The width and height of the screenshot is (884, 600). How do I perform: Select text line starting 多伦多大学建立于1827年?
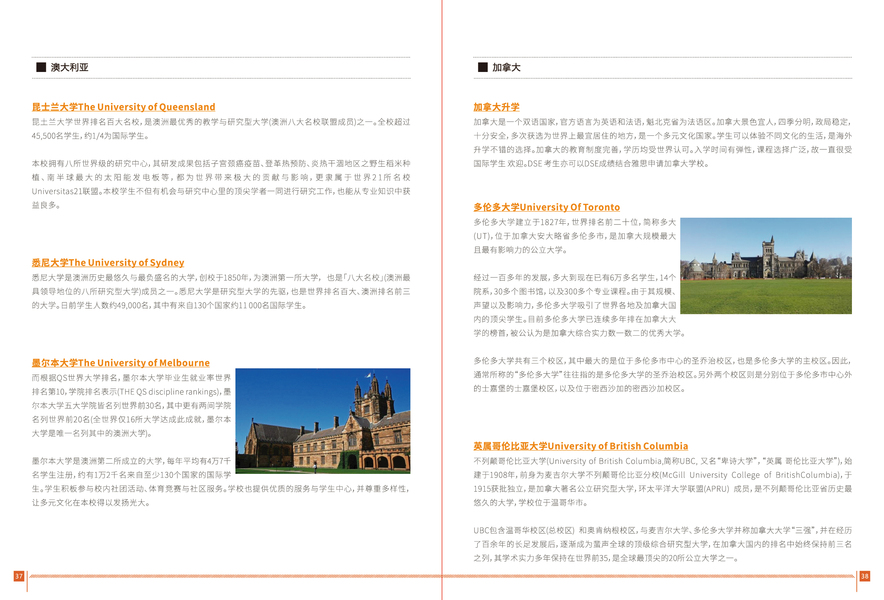coord(574,222)
